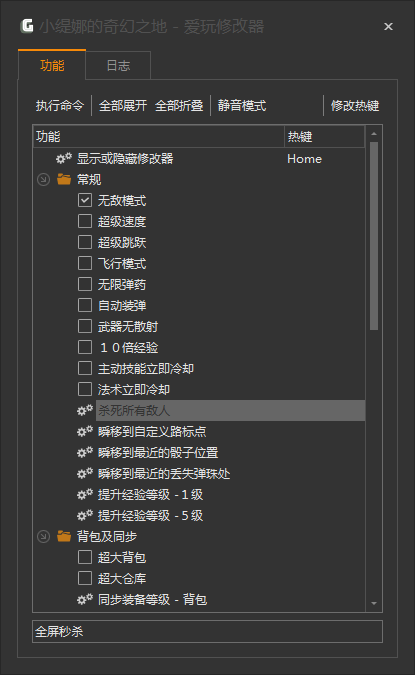
Task: Switch to the 日志 tab
Action: [x=118, y=65]
